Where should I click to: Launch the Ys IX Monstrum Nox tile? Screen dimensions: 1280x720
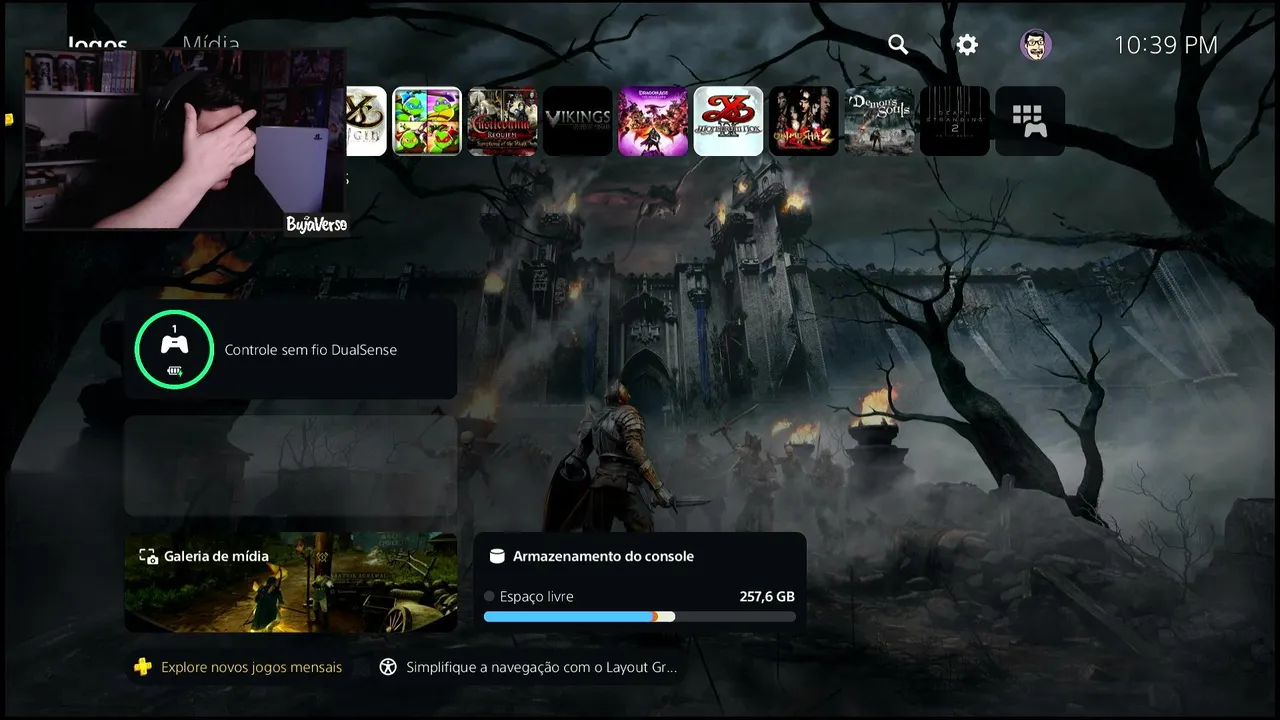click(728, 121)
